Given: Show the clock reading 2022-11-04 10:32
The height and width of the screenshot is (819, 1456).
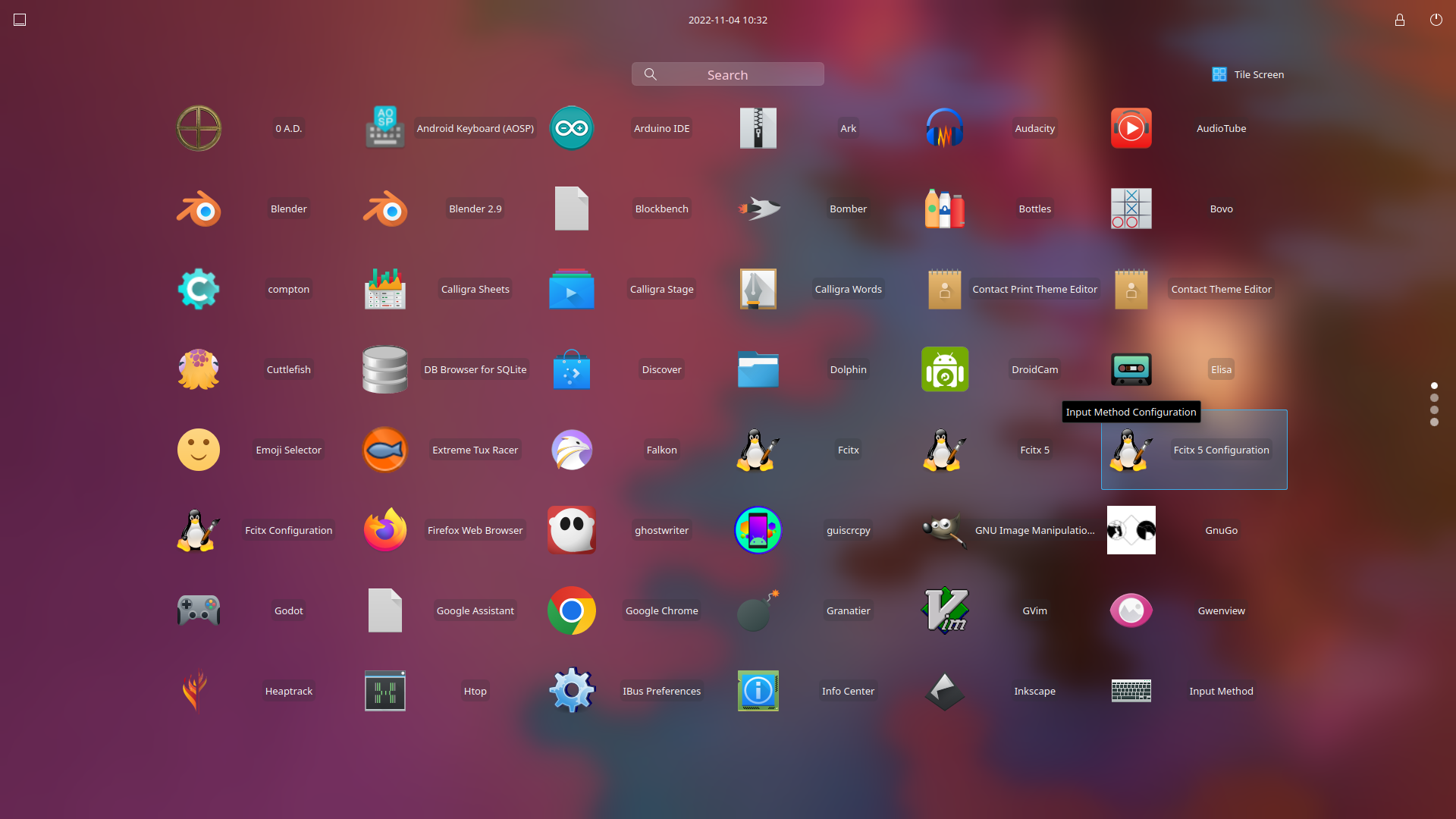Looking at the screenshot, I should click(x=728, y=20).
